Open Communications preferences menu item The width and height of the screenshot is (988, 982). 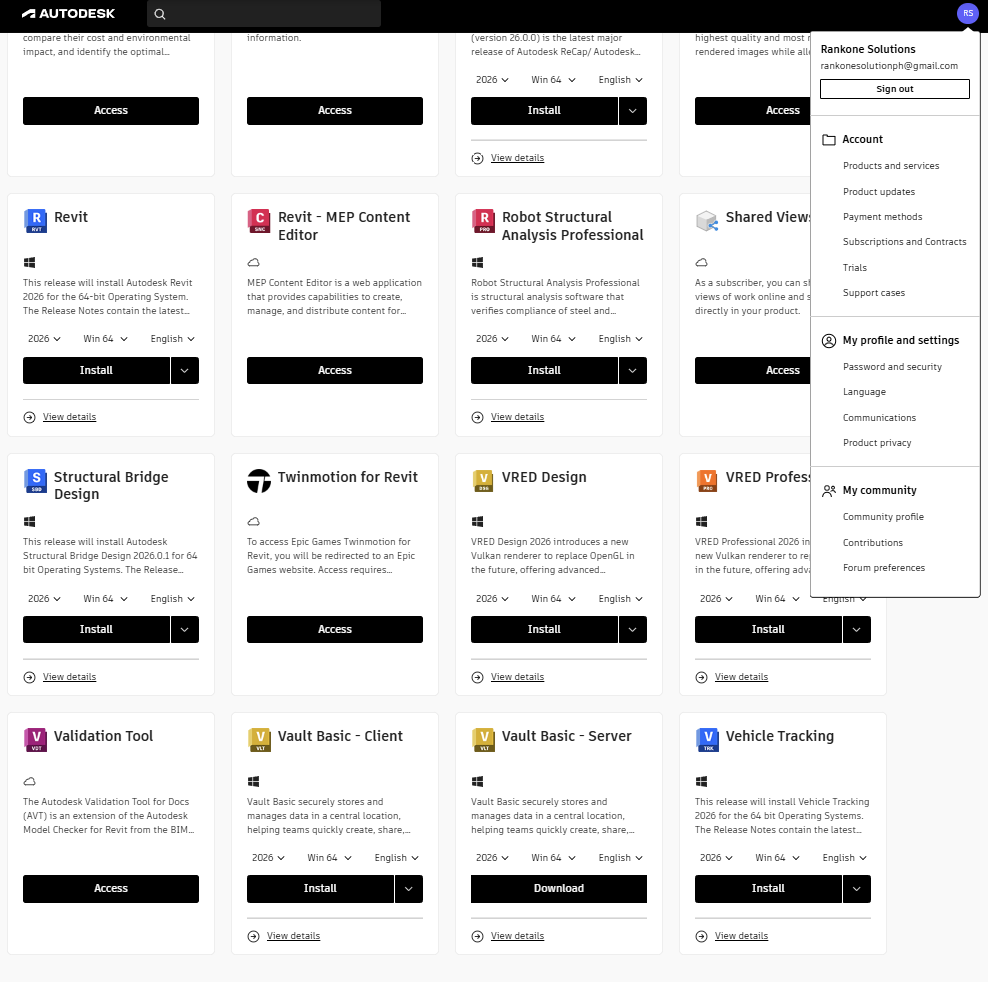point(879,418)
